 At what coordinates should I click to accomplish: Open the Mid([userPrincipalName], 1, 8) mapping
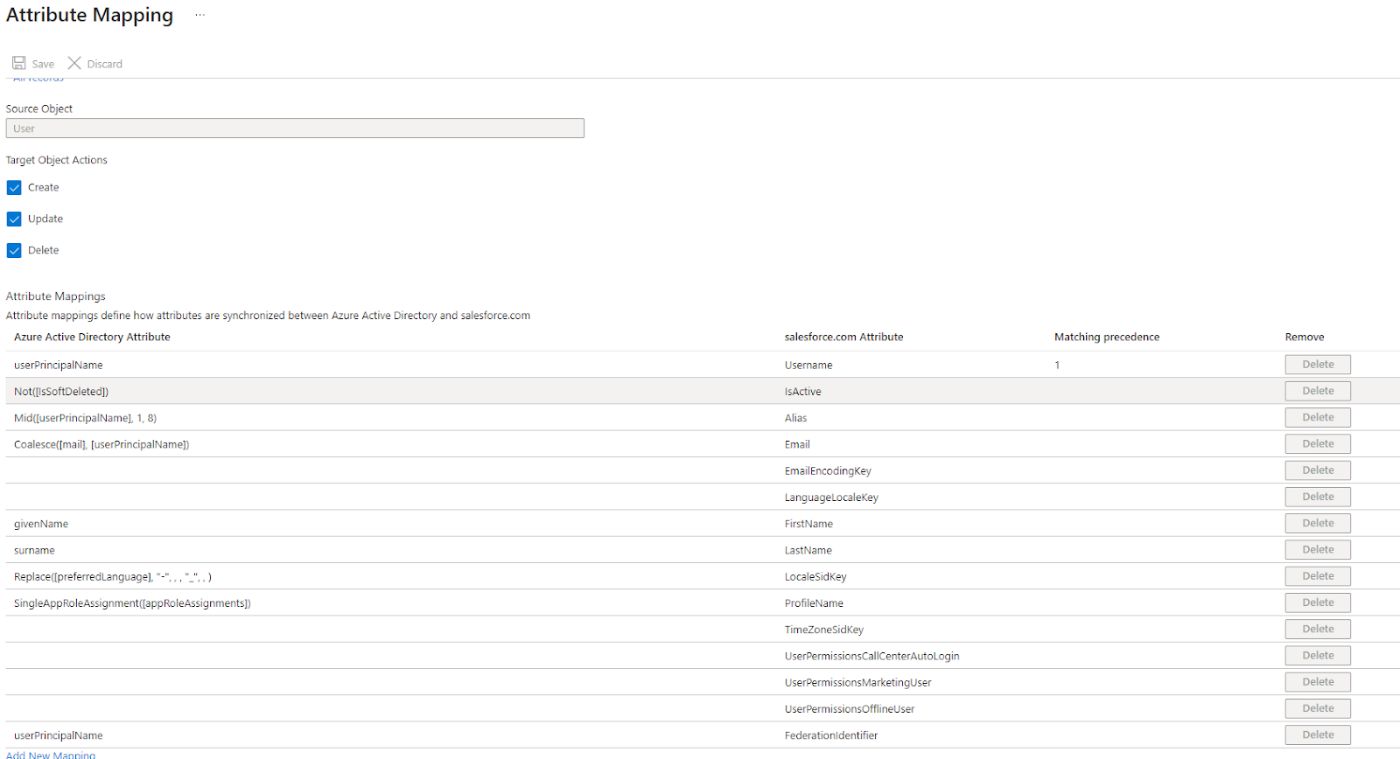click(x=85, y=418)
